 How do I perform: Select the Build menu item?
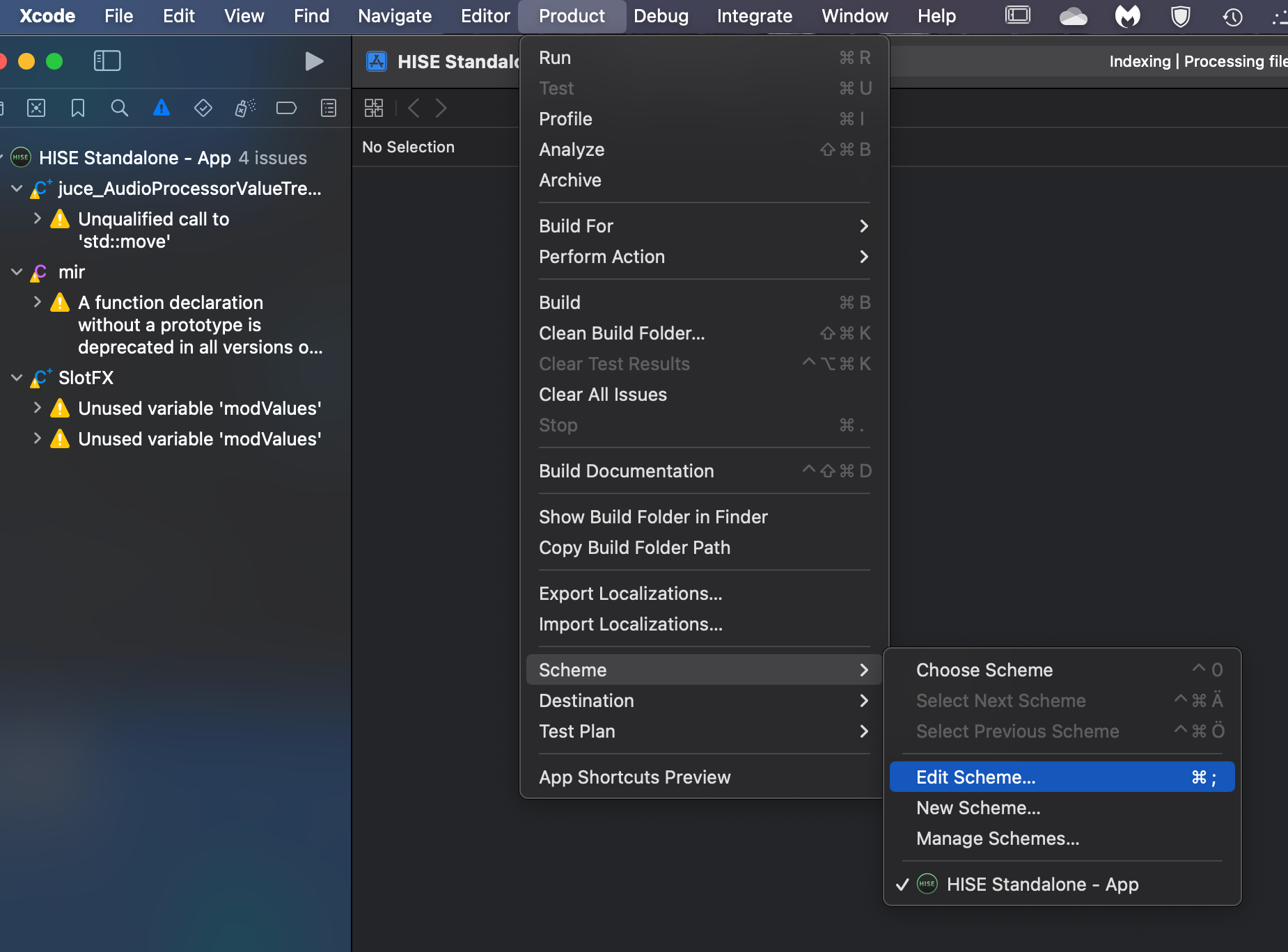click(x=704, y=303)
